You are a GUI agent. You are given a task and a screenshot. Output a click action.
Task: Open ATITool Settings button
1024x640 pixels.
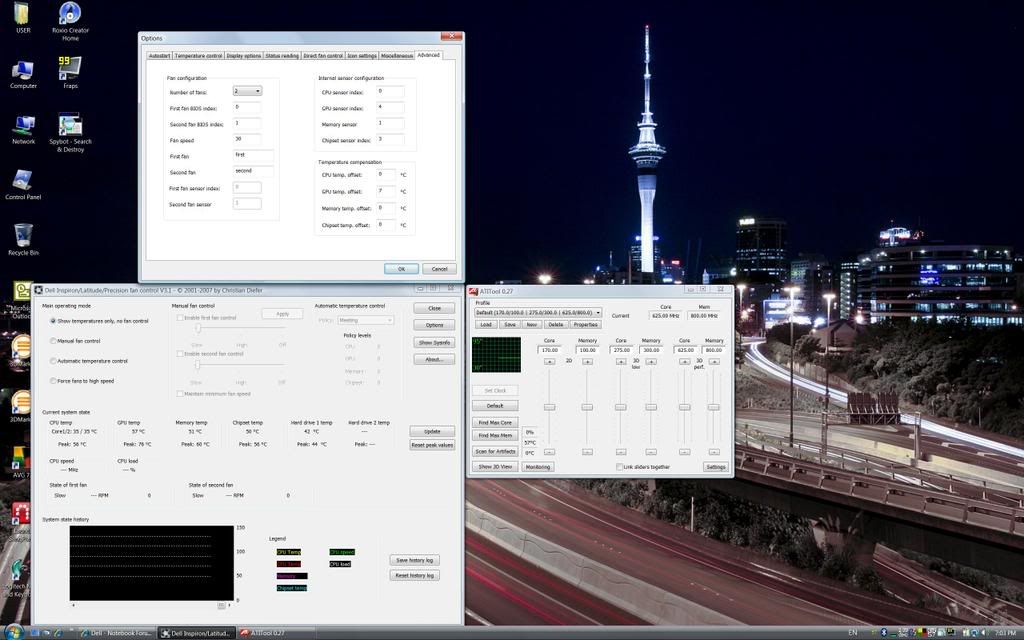point(716,467)
